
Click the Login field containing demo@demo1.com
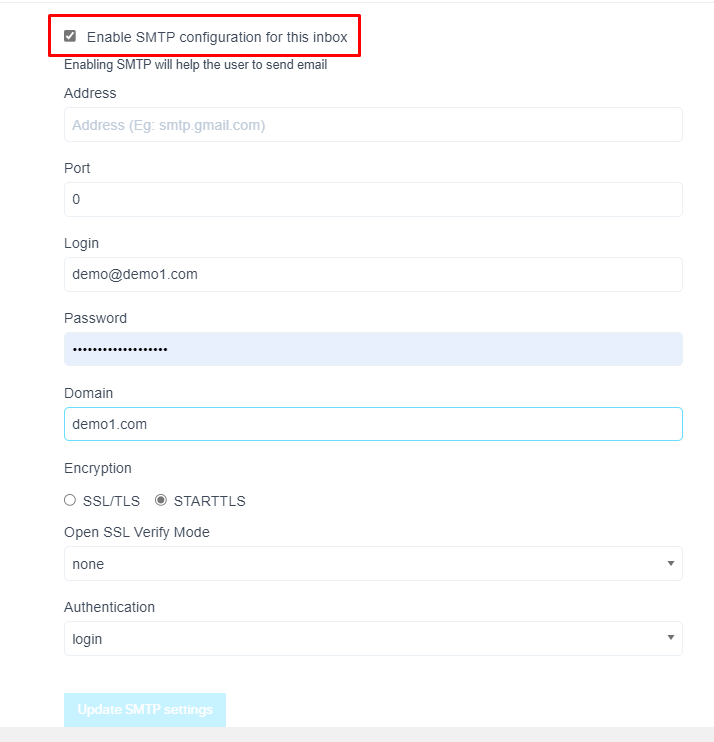(373, 274)
